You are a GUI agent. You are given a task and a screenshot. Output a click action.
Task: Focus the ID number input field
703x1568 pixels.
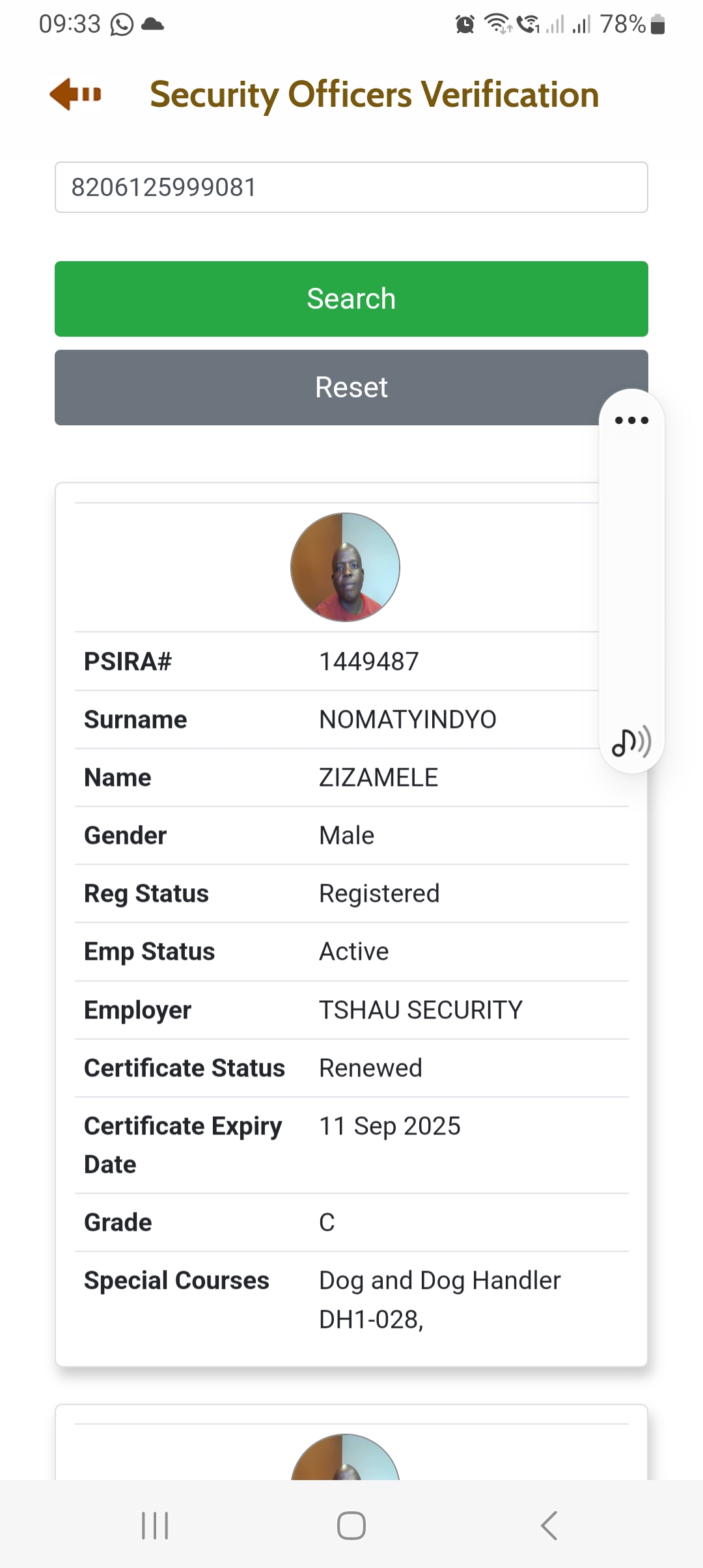point(351,188)
